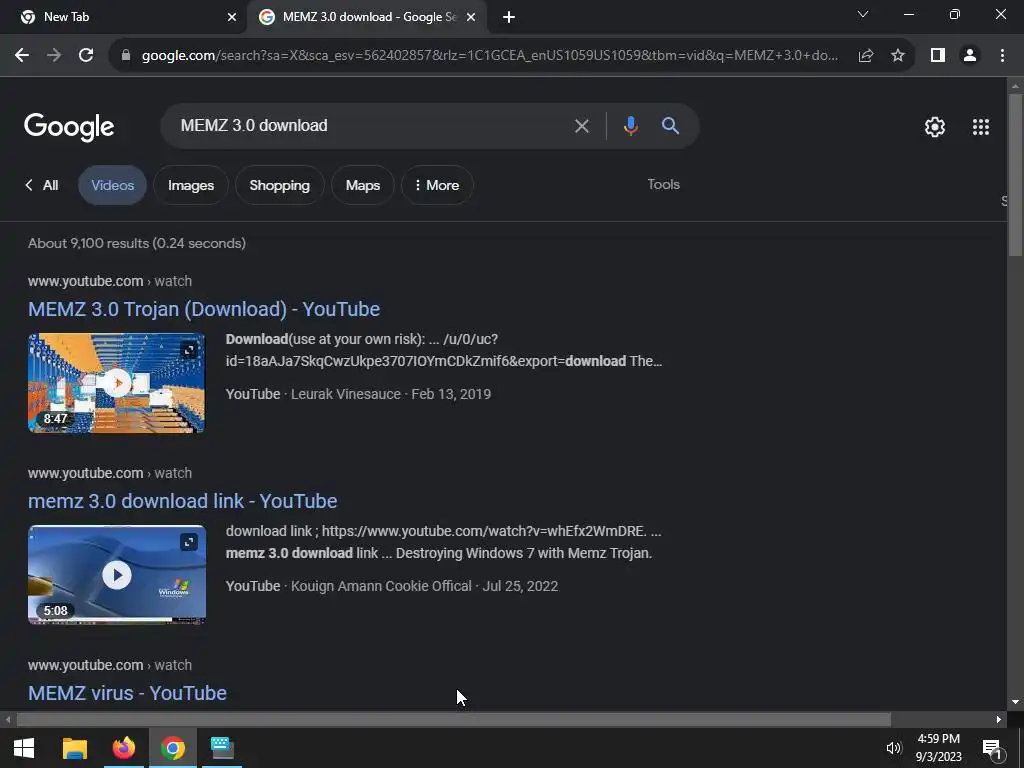Screen dimensions: 1024x768
Task: Expand the More filters dropdown
Action: pos(437,185)
